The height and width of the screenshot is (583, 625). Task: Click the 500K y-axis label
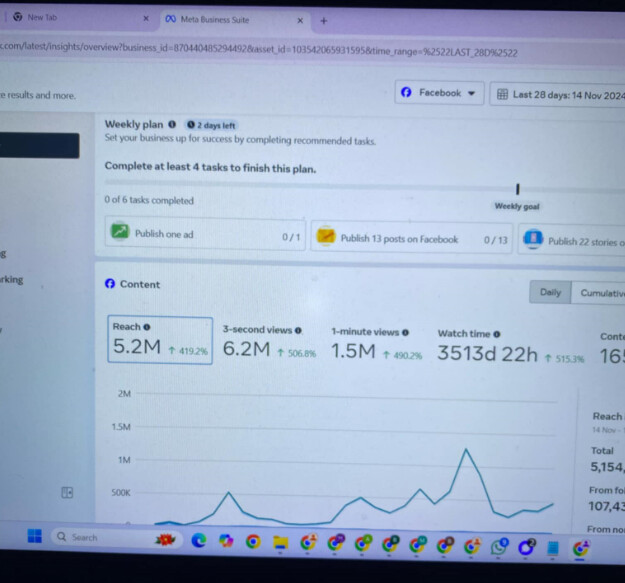(121, 493)
